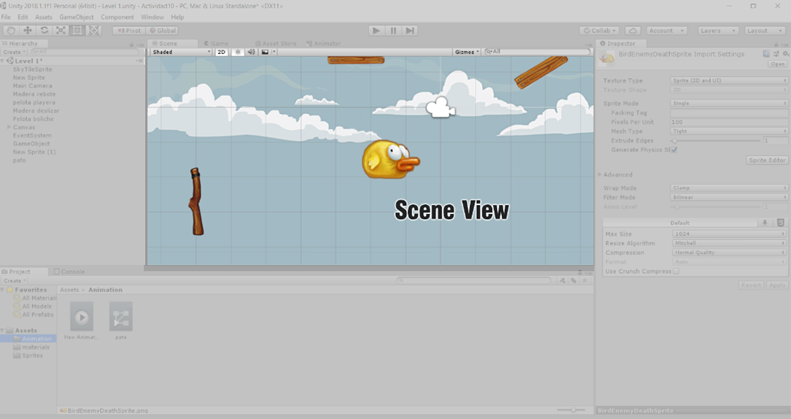Open Texture Type dropdown

(729, 80)
